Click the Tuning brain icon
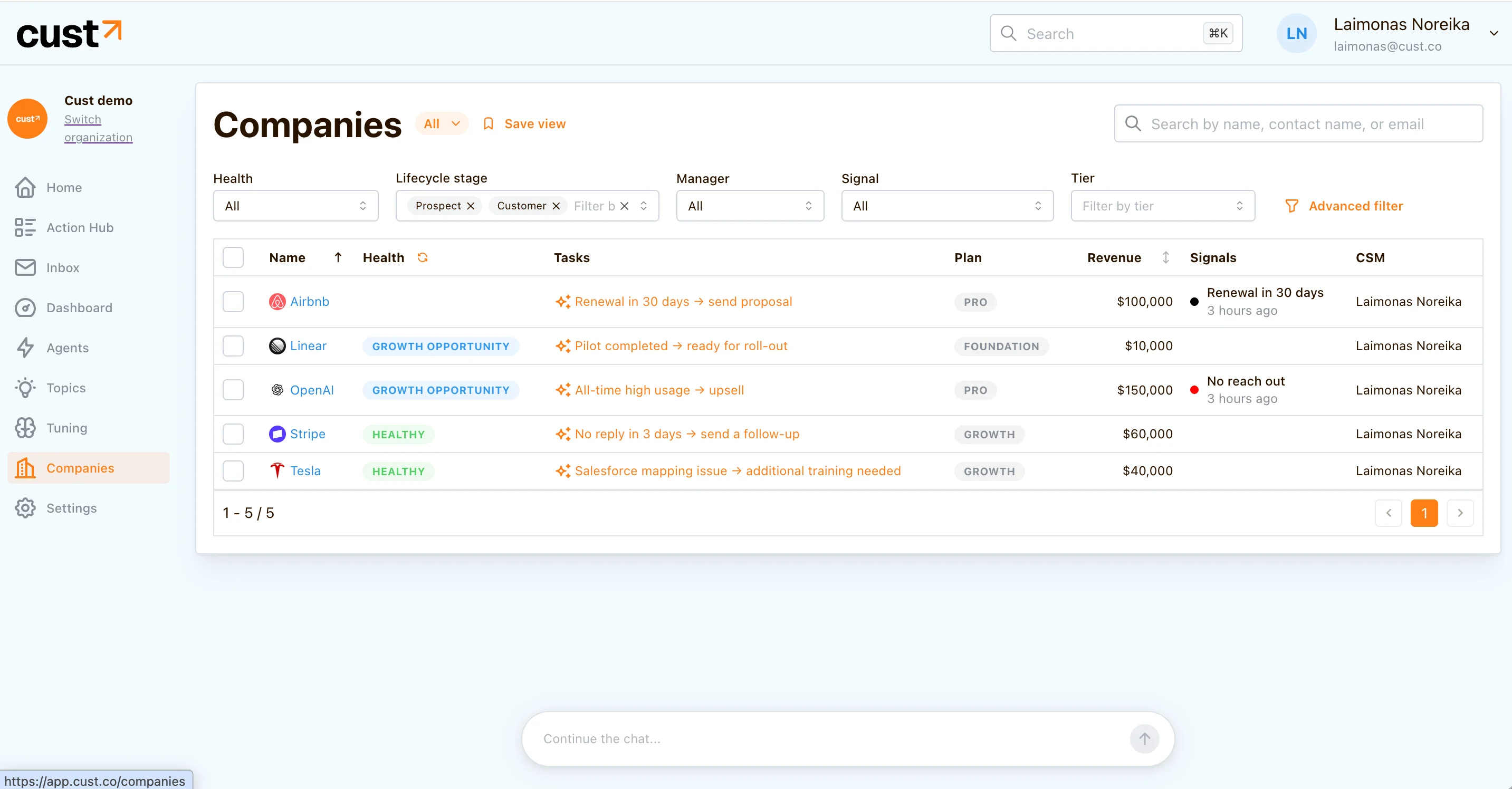 [x=25, y=428]
